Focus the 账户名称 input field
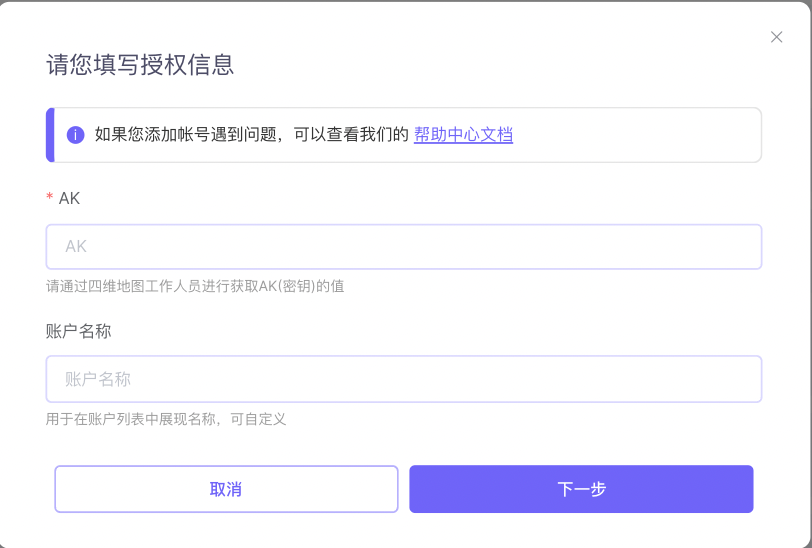The height and width of the screenshot is (548, 812). [x=404, y=379]
